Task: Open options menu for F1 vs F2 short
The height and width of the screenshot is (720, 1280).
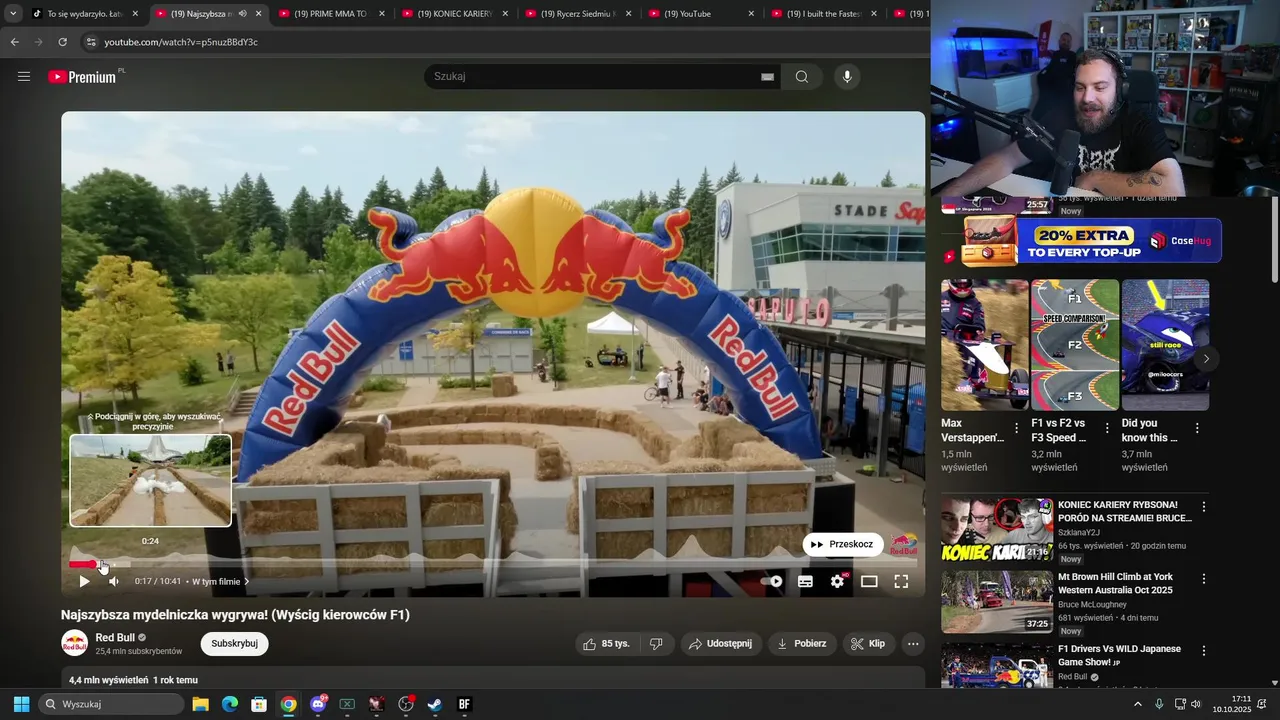Action: 1107,428
